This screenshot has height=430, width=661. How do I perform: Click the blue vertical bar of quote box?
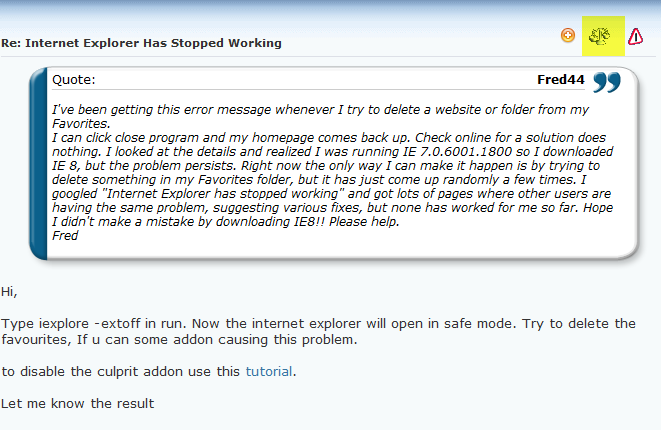tap(38, 164)
